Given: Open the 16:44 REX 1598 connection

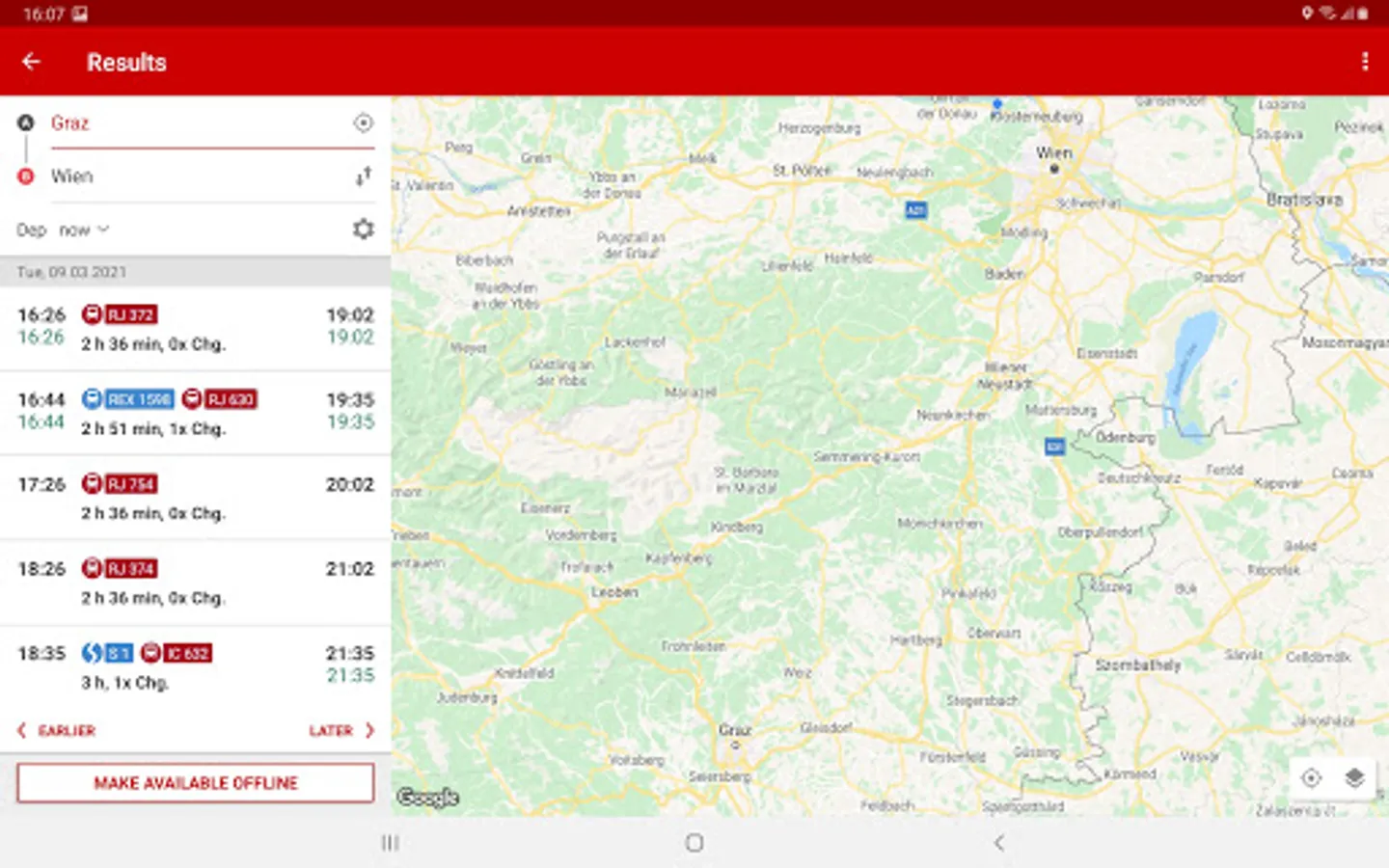Looking at the screenshot, I should [196, 413].
